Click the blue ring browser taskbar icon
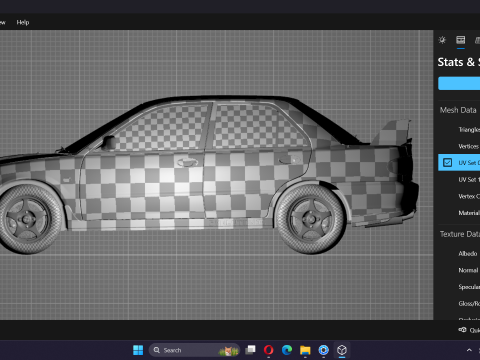Viewport: 480px width, 360px height. click(x=323, y=350)
